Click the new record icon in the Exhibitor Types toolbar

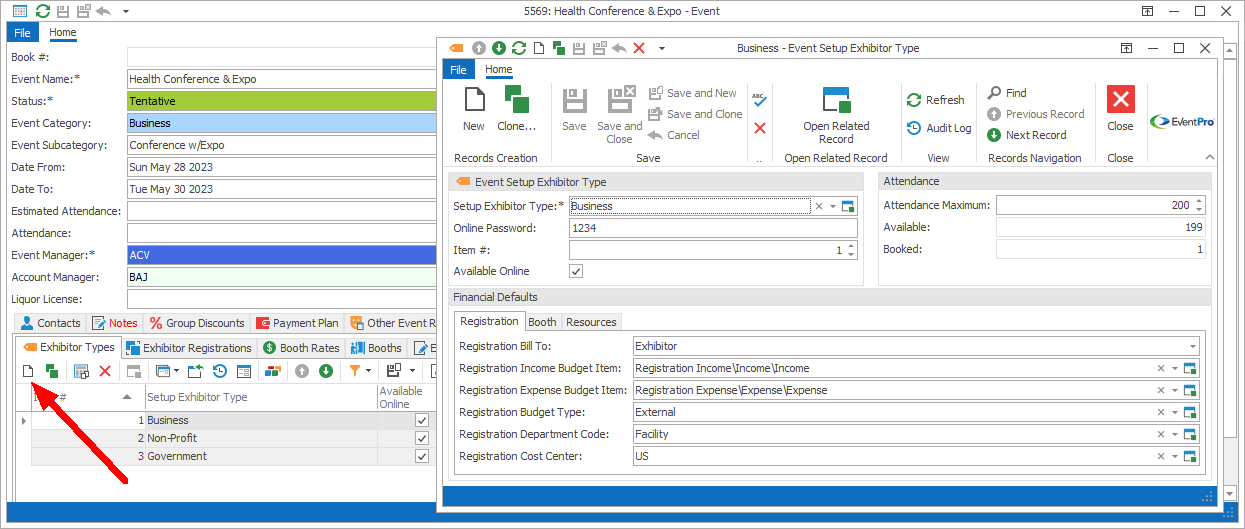tap(28, 371)
